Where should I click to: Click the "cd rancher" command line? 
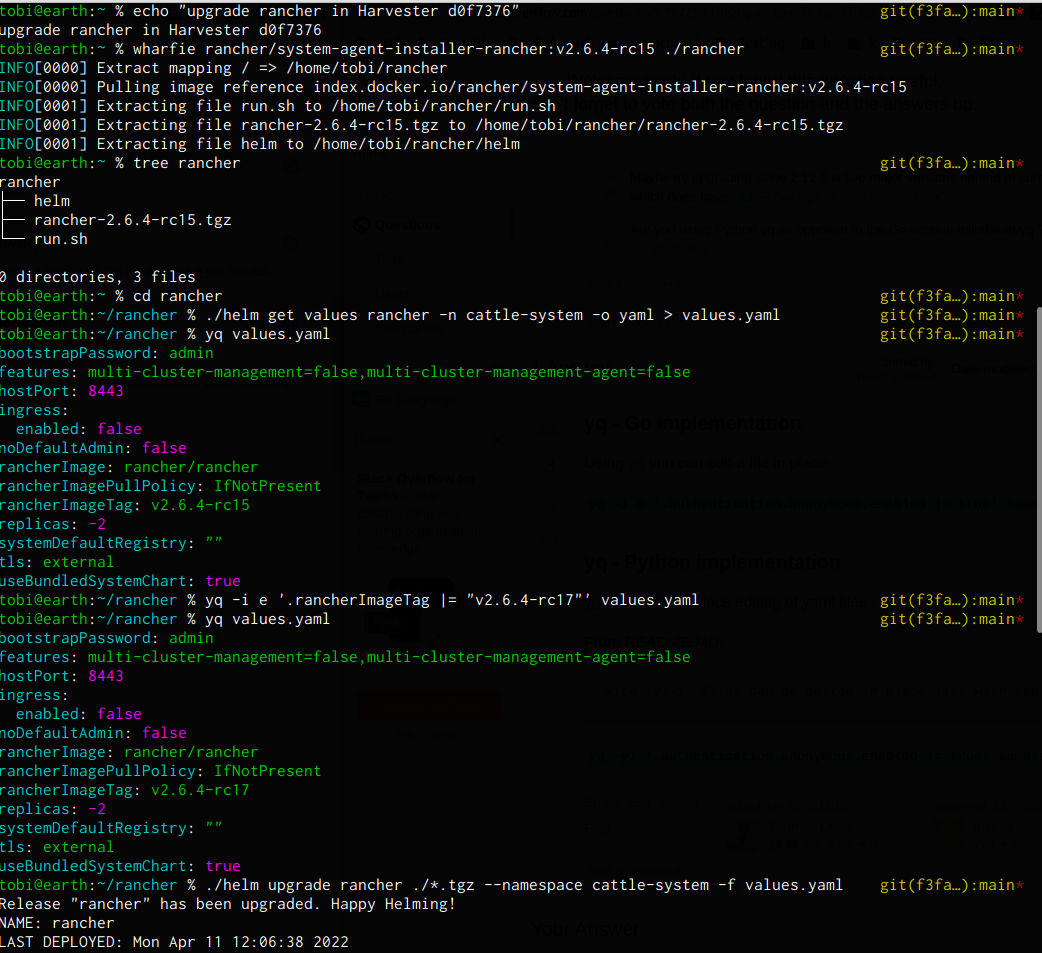tap(111, 296)
